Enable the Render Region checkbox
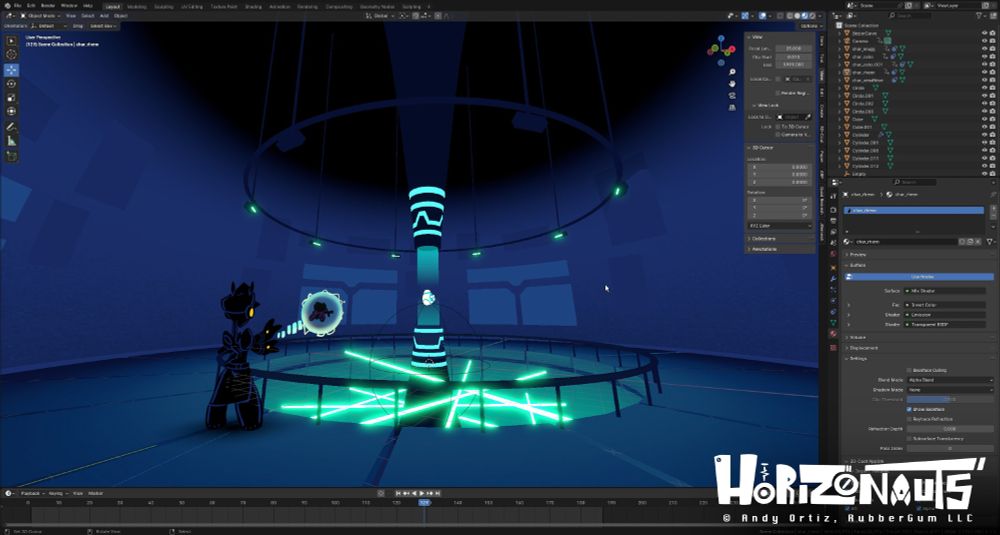This screenshot has width=1000, height=535. coord(777,93)
